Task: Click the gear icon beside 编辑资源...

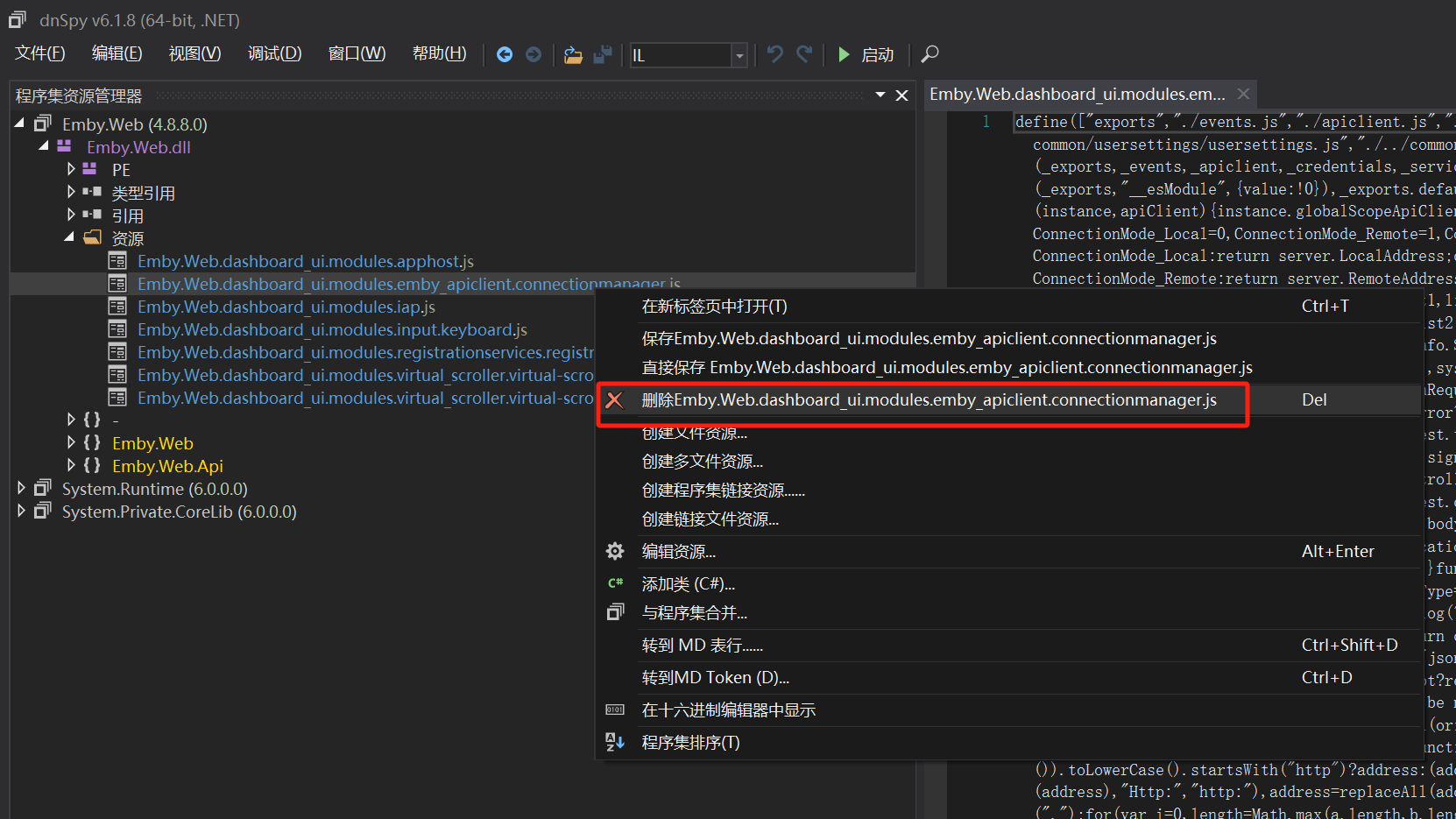Action: point(615,551)
